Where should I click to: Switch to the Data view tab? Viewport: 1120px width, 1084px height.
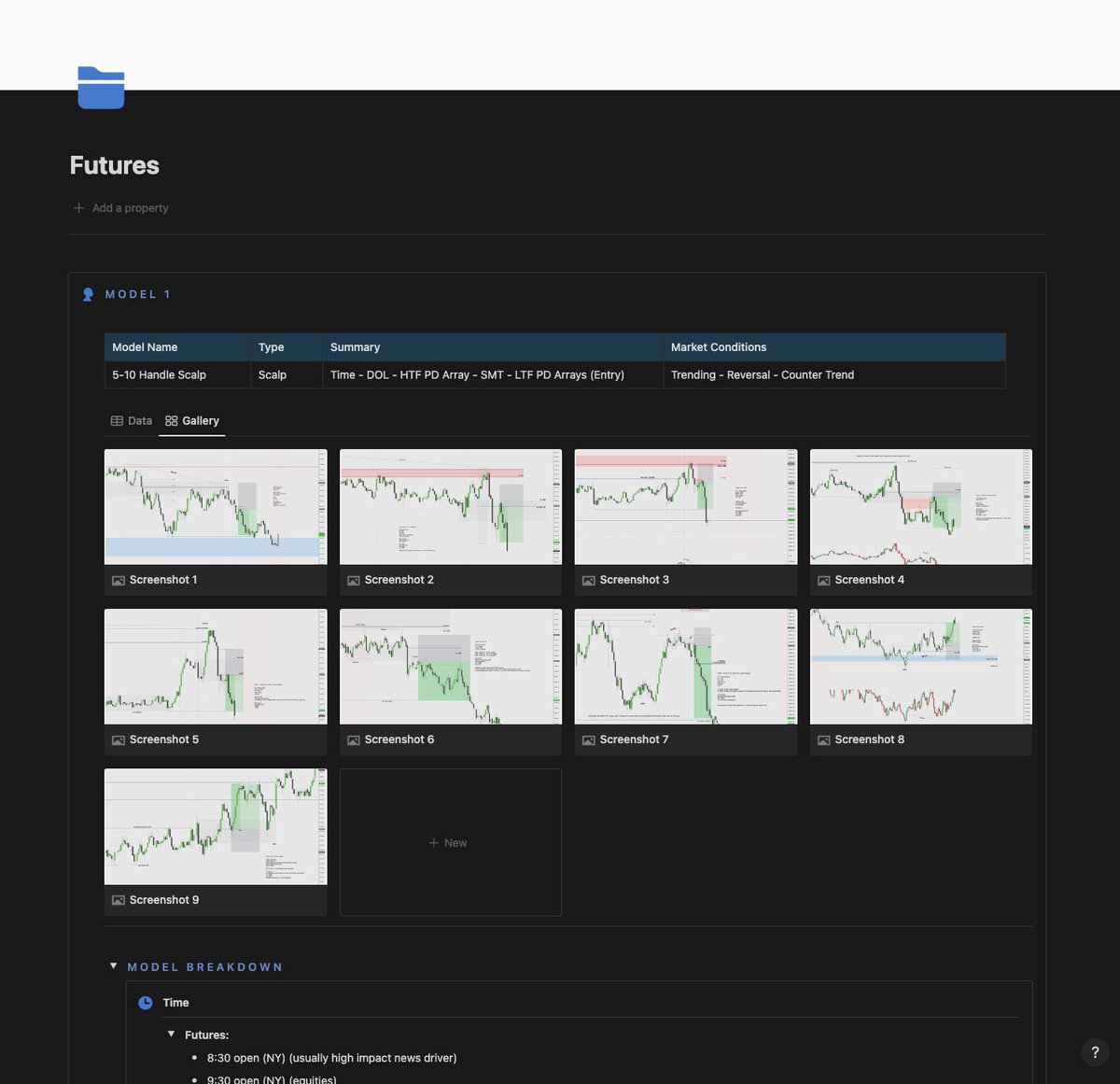(x=132, y=421)
